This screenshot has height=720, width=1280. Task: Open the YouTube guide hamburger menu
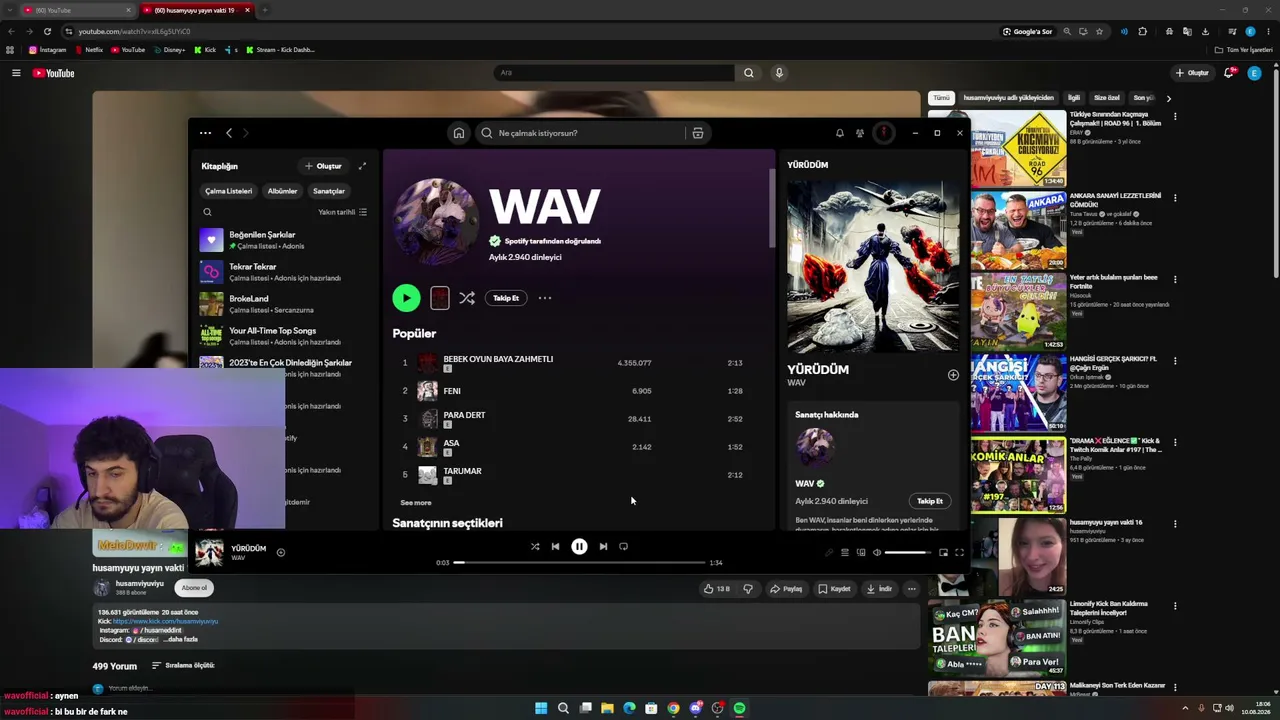click(16, 73)
